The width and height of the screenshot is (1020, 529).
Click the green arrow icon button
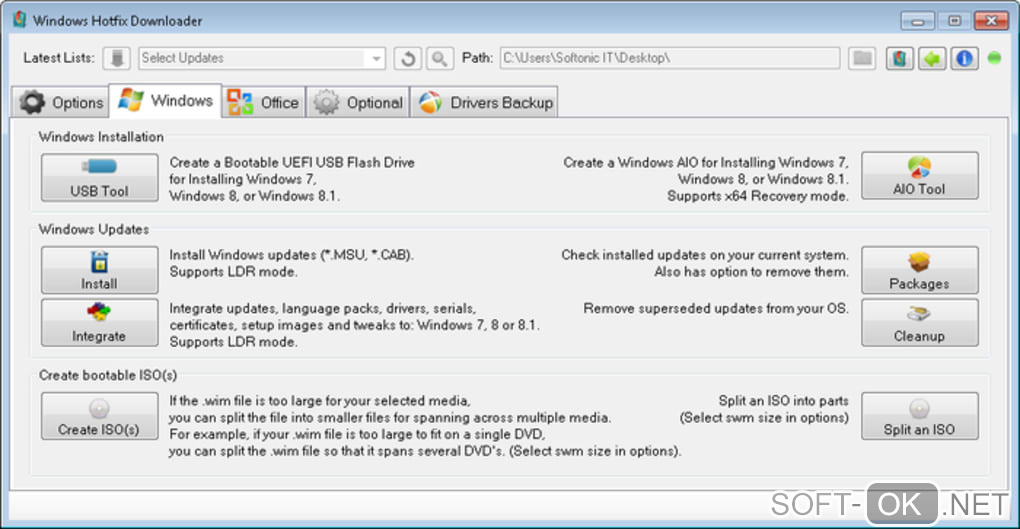point(932,59)
